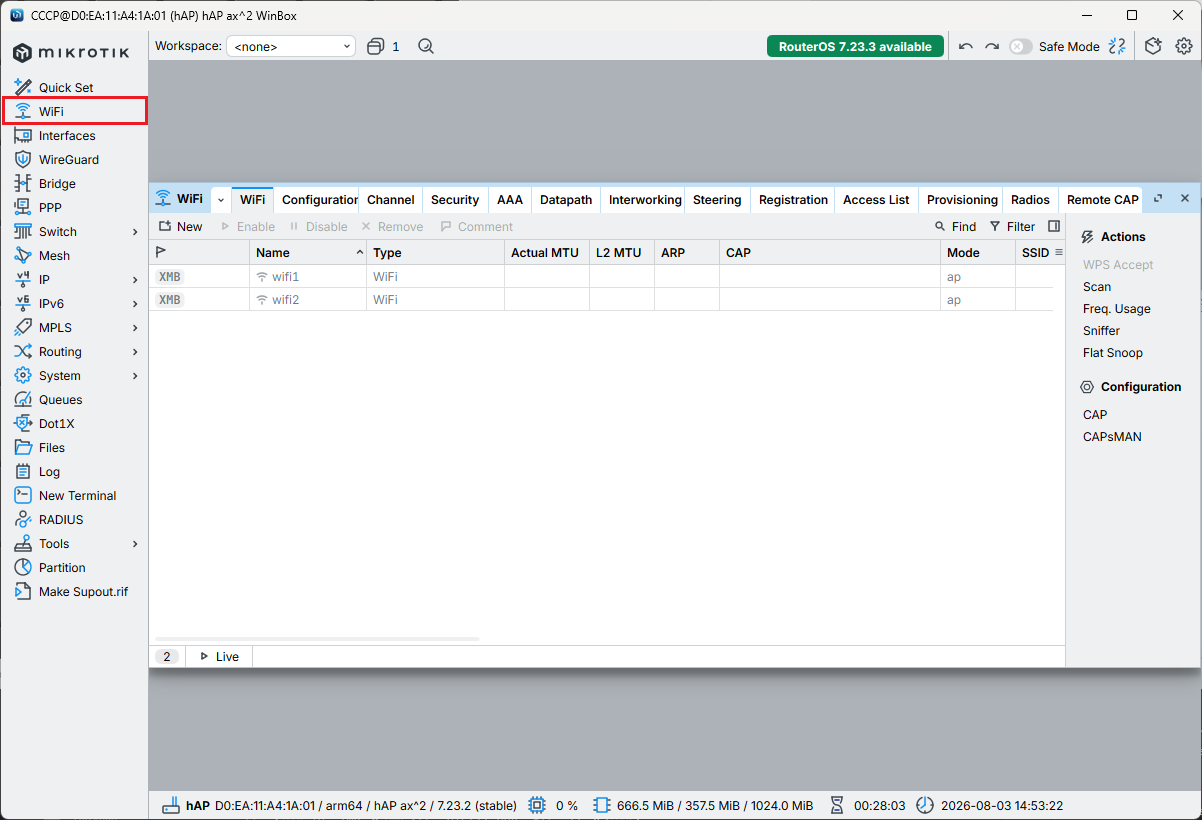This screenshot has height=820, width=1202.
Task: Add a New WiFi interface
Action: pyautogui.click(x=181, y=226)
